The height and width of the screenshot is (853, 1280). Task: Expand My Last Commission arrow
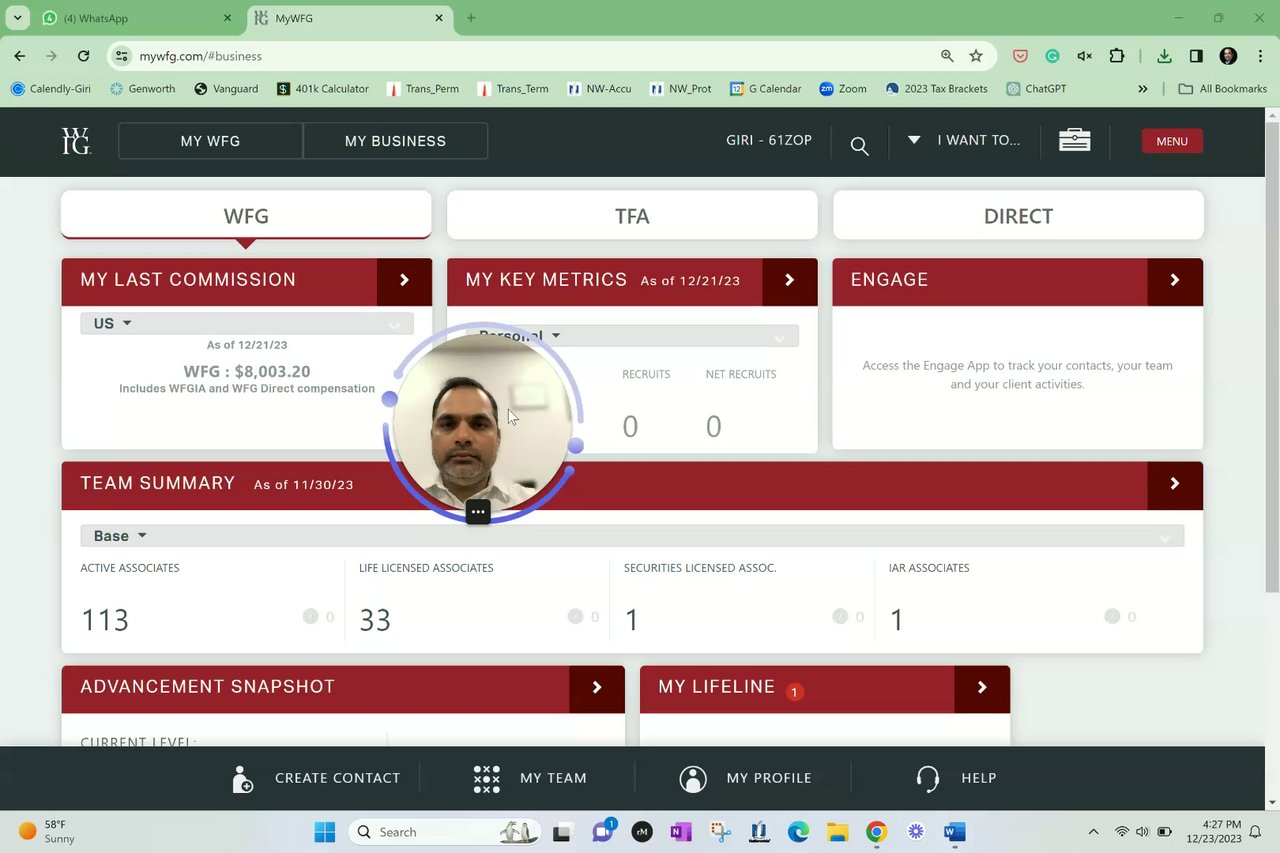[404, 280]
